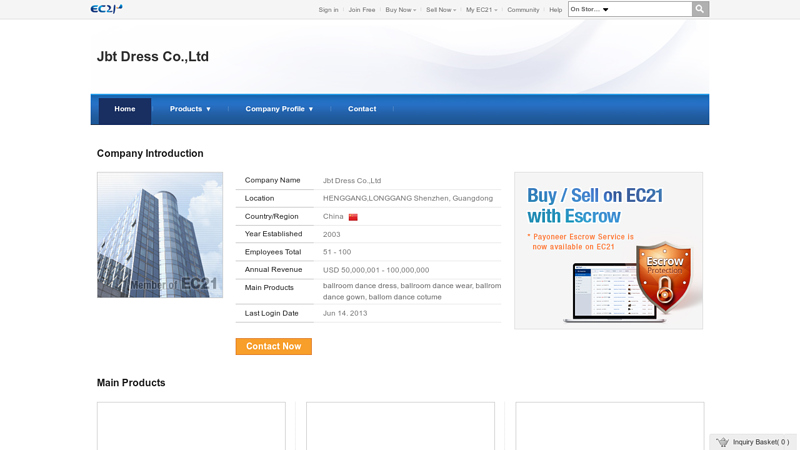The height and width of the screenshot is (450, 800).
Task: Click the year established value 2003
Action: pyautogui.click(x=331, y=234)
